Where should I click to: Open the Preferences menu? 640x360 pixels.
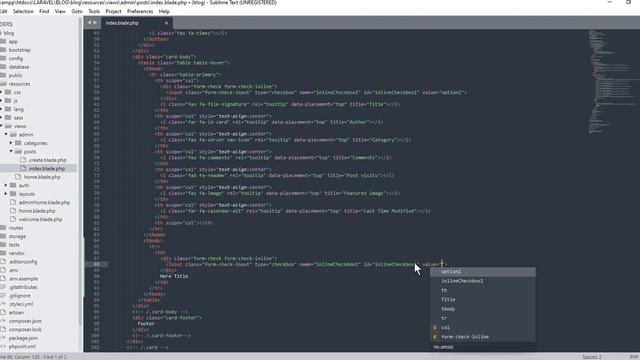tap(140, 11)
